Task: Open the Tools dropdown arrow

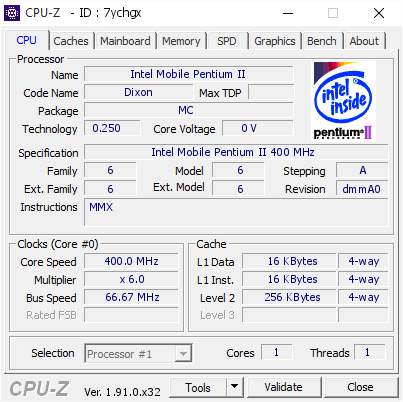Action: tap(235, 387)
